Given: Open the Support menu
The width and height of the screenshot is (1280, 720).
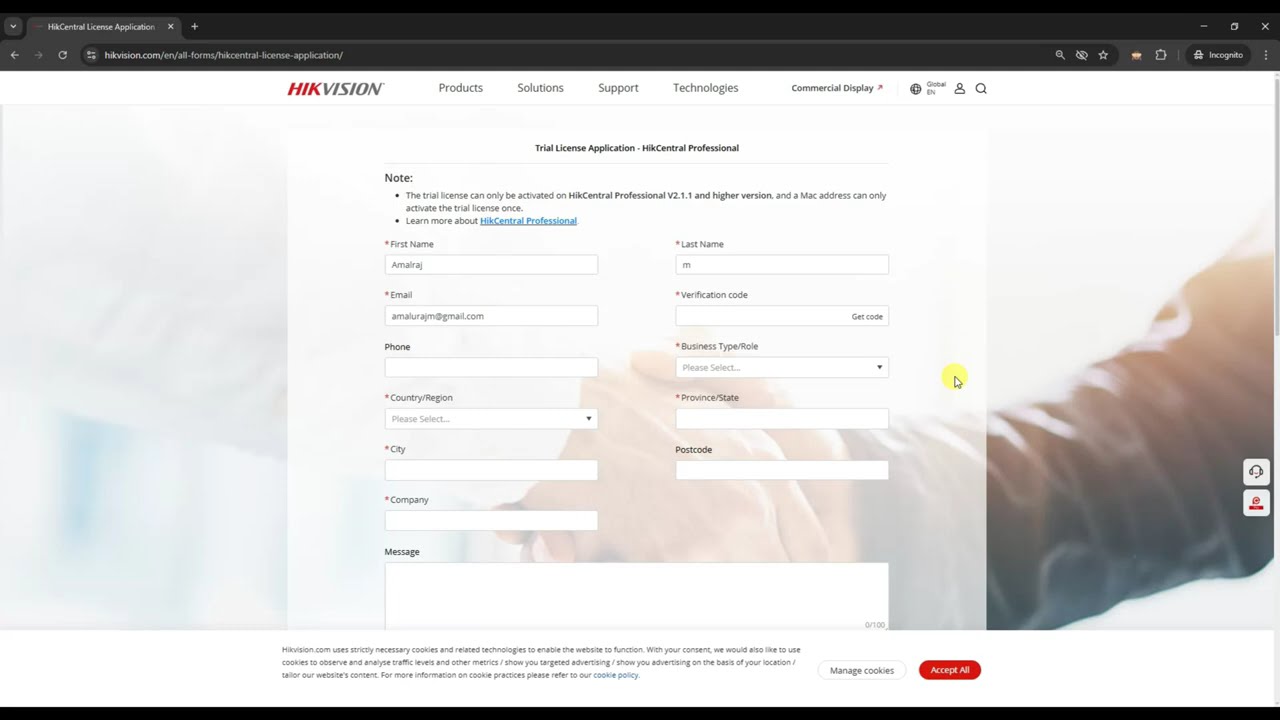Looking at the screenshot, I should coord(618,88).
